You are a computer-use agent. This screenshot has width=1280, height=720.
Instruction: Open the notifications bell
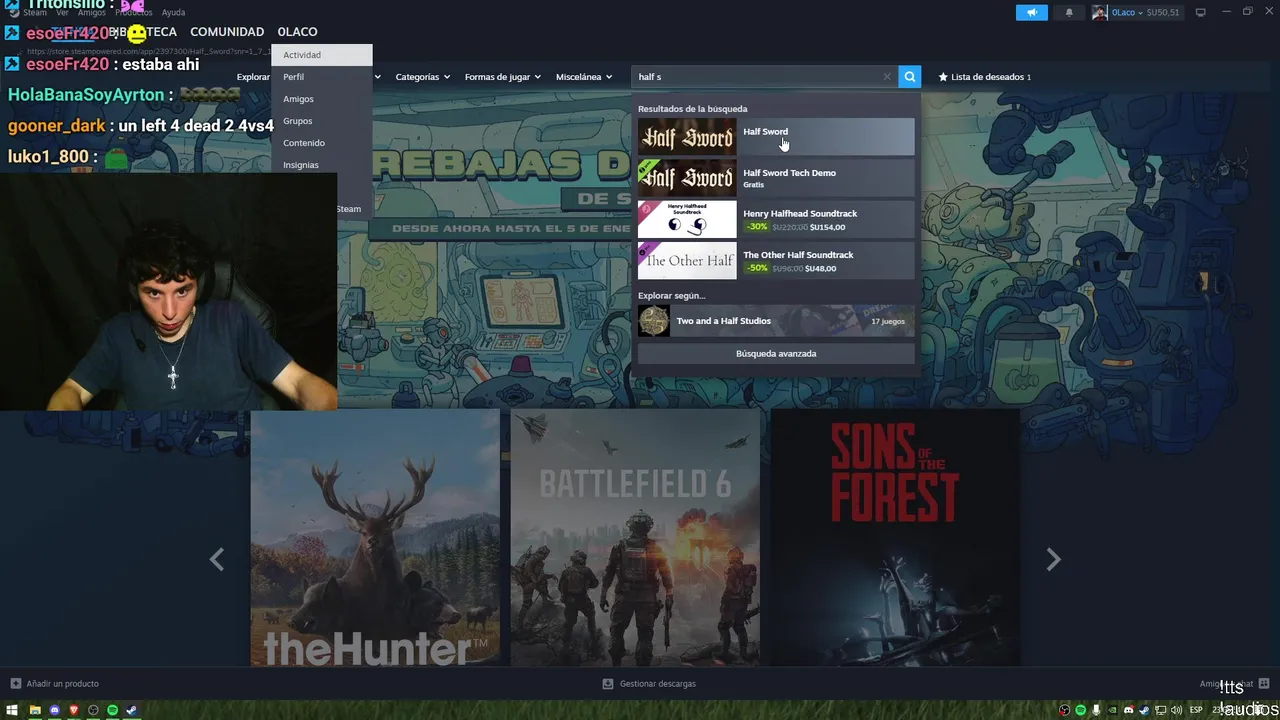click(1069, 12)
